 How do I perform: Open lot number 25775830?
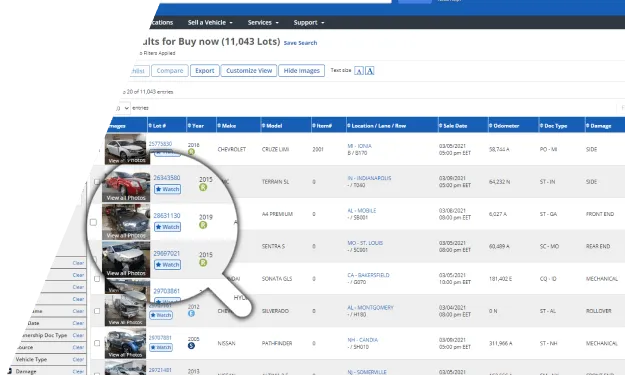160,144
